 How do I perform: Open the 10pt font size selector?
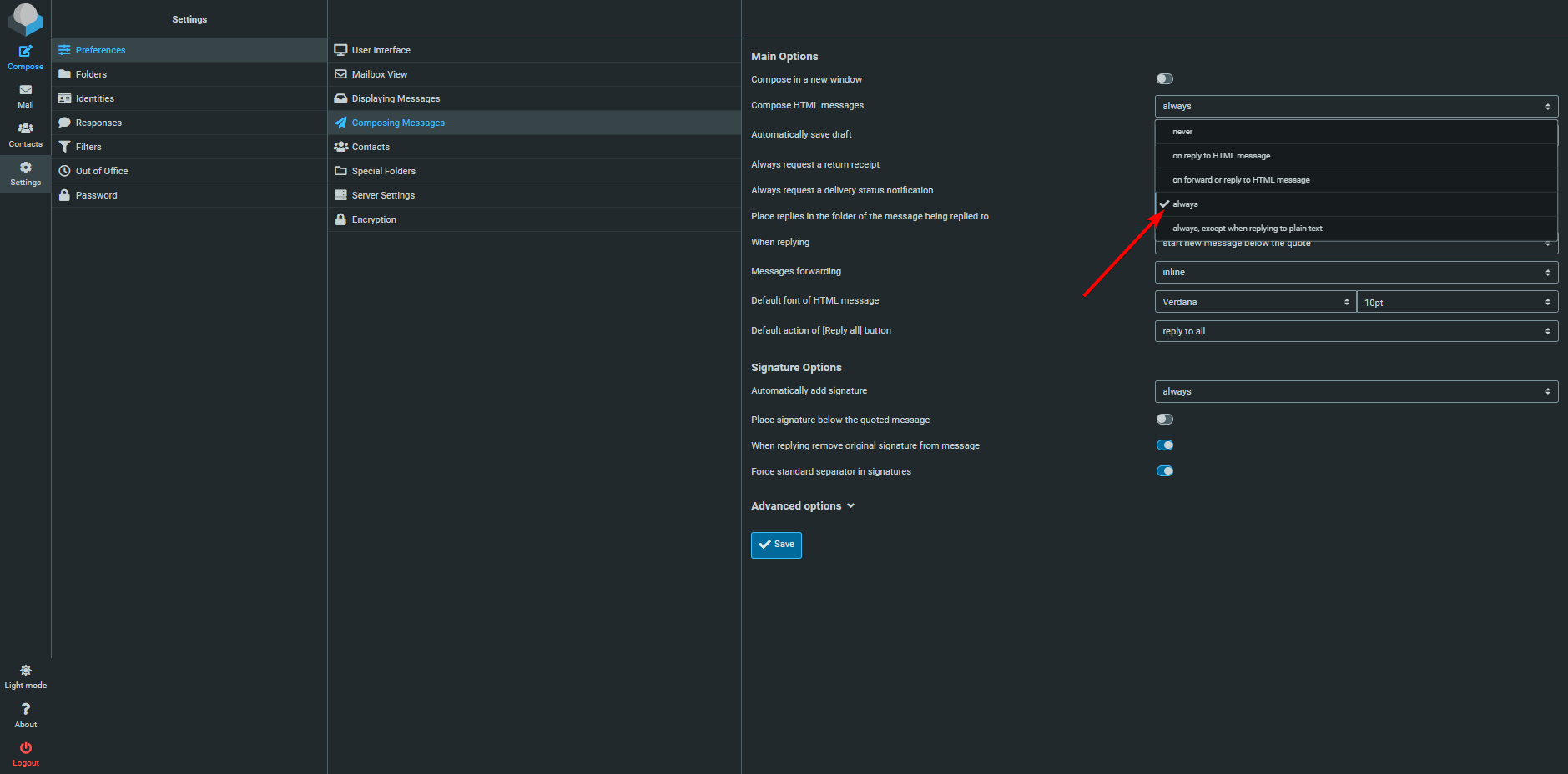click(1457, 302)
